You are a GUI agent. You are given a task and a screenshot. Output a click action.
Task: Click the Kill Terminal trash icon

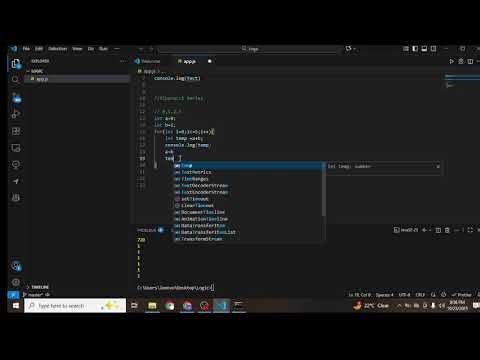point(447,230)
